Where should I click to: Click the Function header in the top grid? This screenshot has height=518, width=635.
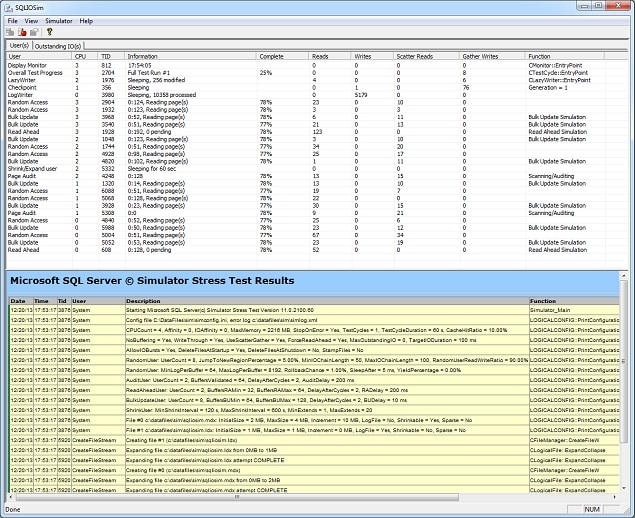pos(565,56)
